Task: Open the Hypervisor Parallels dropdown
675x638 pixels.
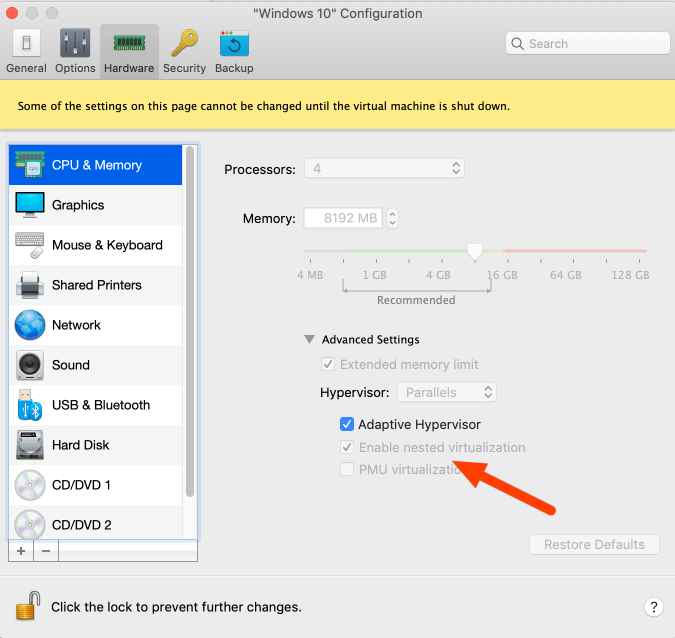Action: point(447,392)
